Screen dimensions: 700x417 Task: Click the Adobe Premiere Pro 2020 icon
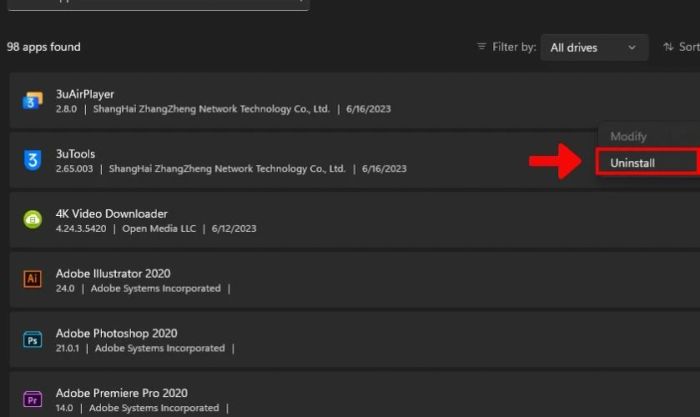[x=33, y=399]
